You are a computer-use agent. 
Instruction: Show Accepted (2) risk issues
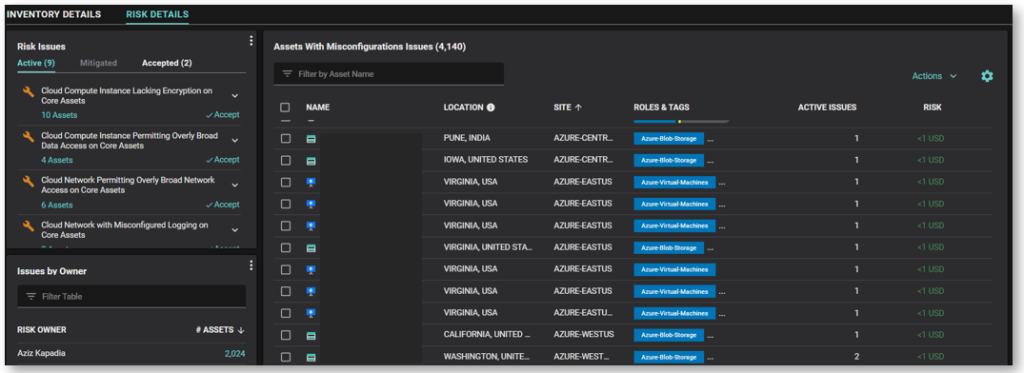(x=167, y=63)
